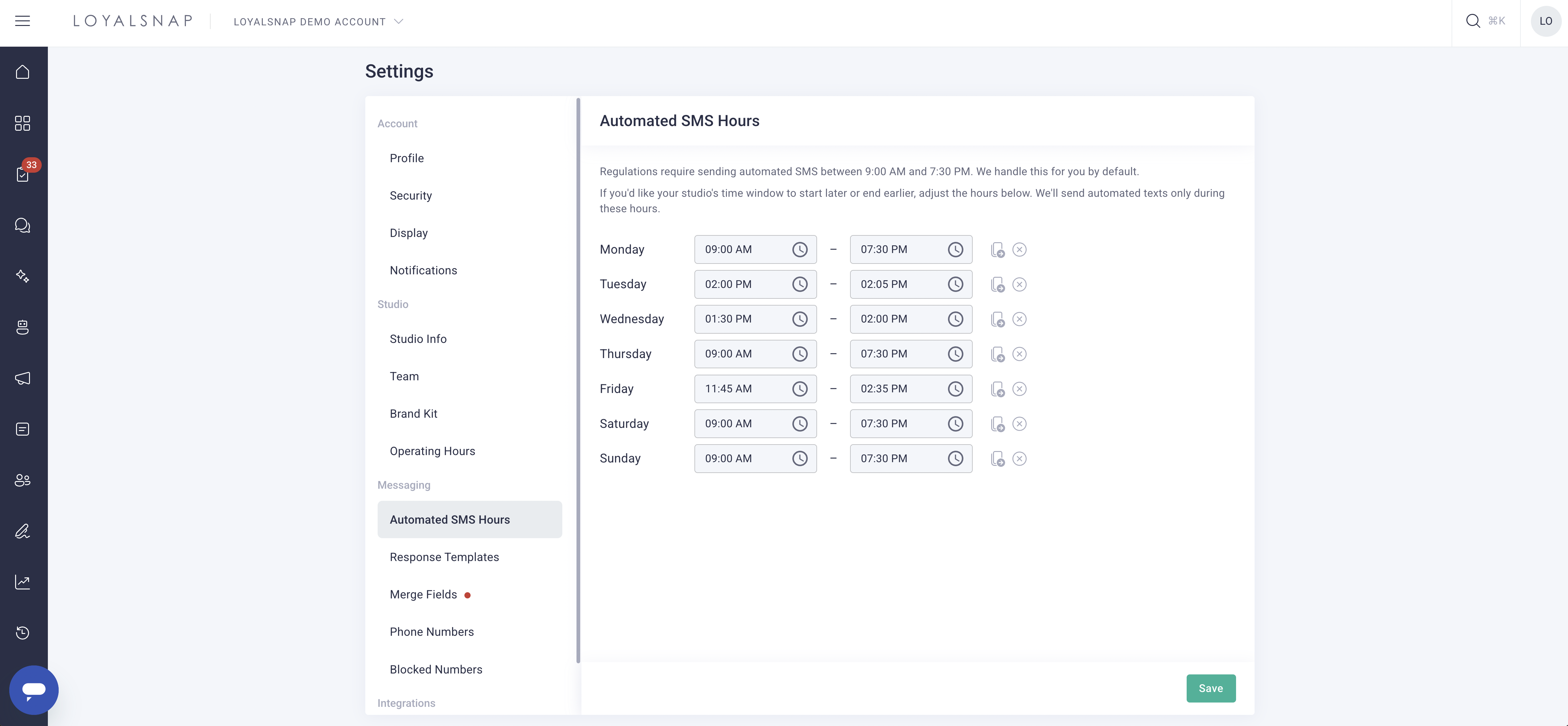Screen dimensions: 1568x726
Task: Clear Wednesday's SMS hours
Action: point(1020,319)
